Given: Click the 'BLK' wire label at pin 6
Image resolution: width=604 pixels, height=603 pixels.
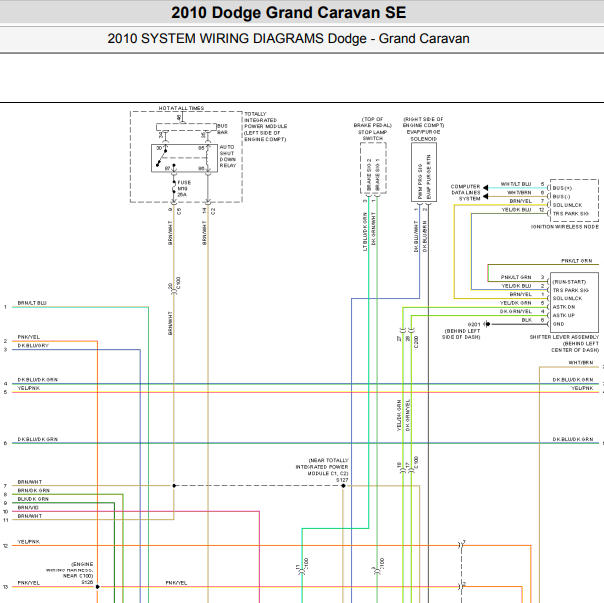Looking at the screenshot, I should tap(527, 320).
